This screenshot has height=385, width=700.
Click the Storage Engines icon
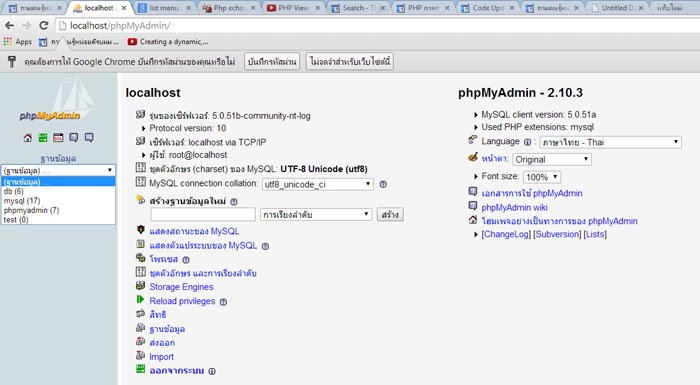(141, 286)
